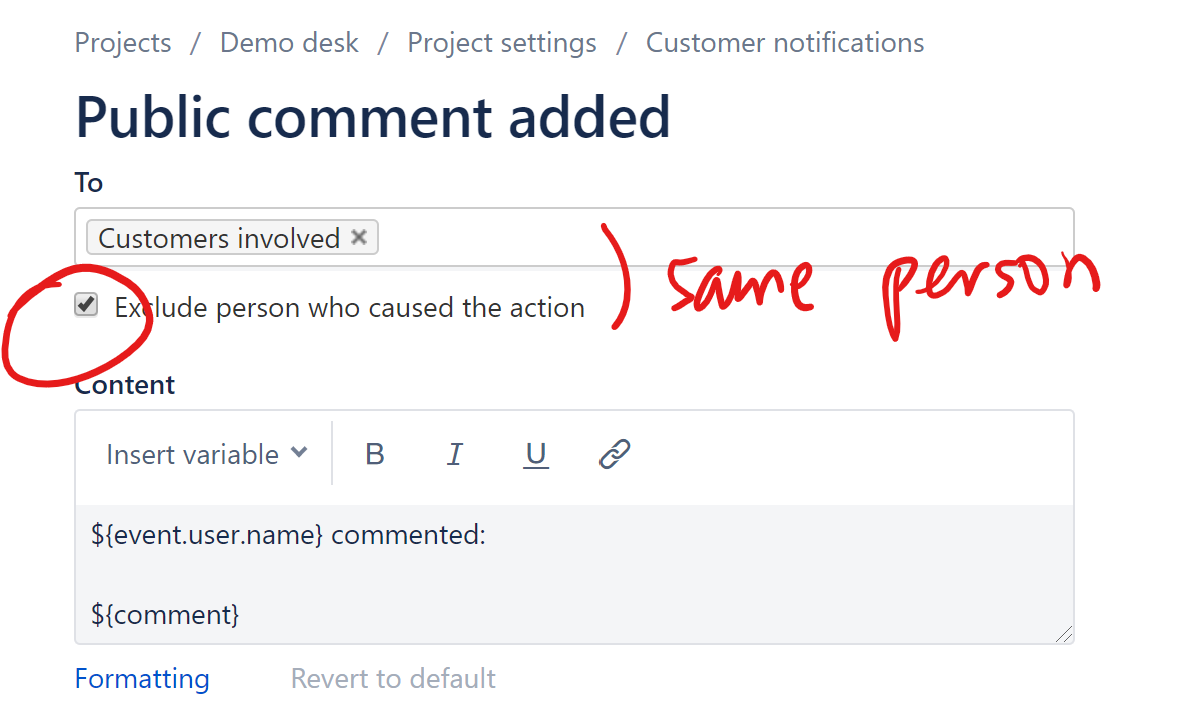Click Revert to default
The height and width of the screenshot is (712, 1192).
[x=393, y=679]
